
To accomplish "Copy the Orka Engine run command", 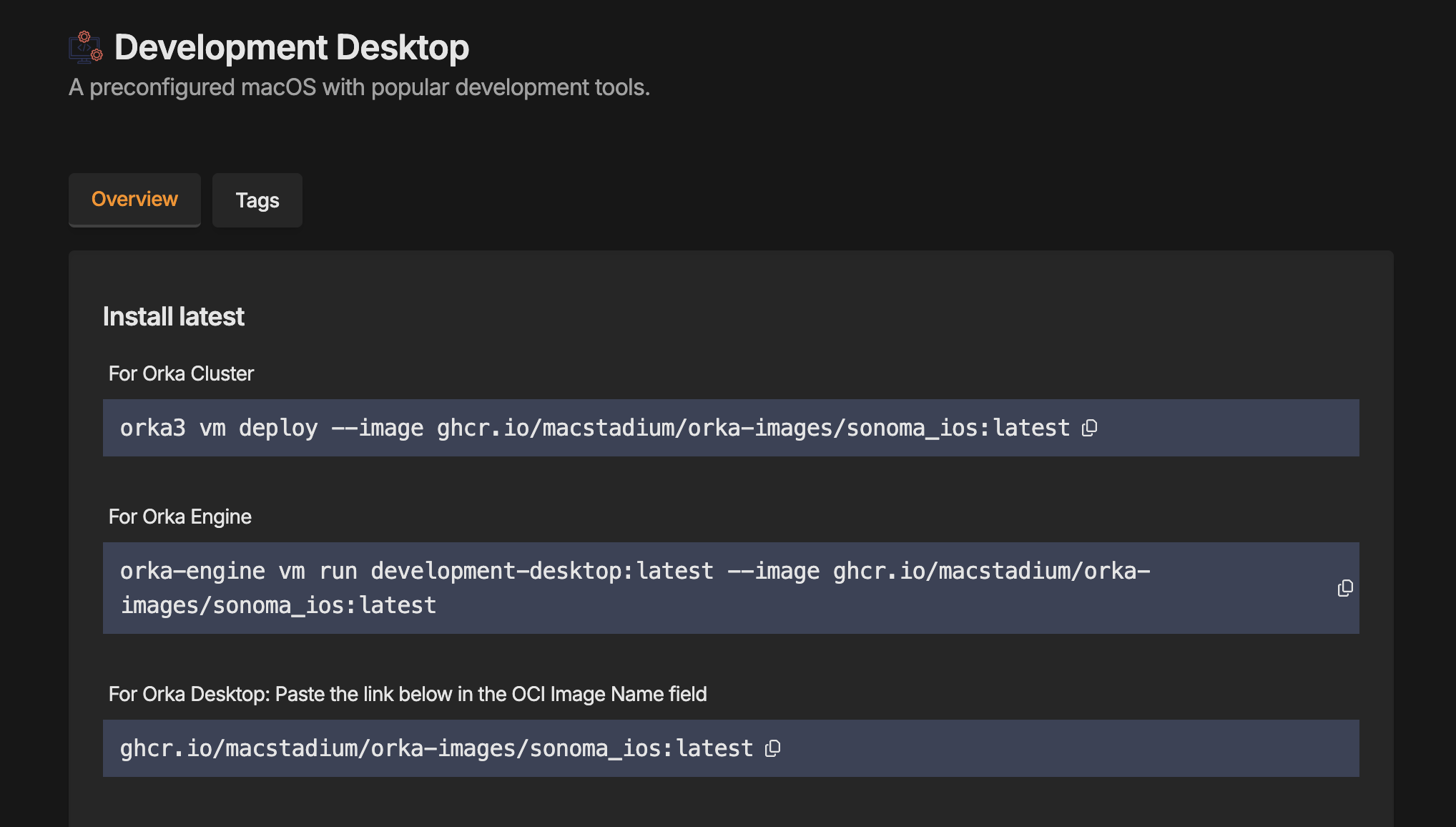I will (1344, 588).
